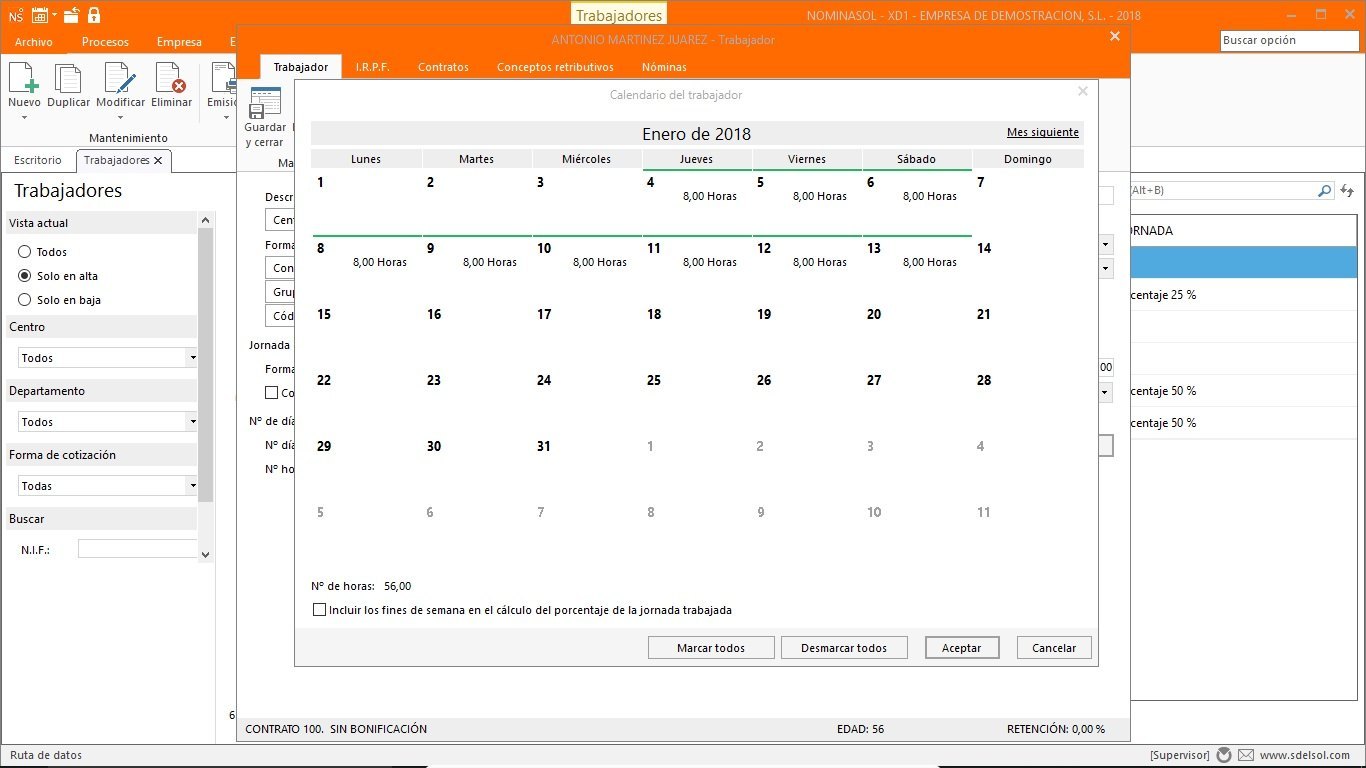
Task: Switch to the I.R.P.F. tab
Action: click(372, 67)
